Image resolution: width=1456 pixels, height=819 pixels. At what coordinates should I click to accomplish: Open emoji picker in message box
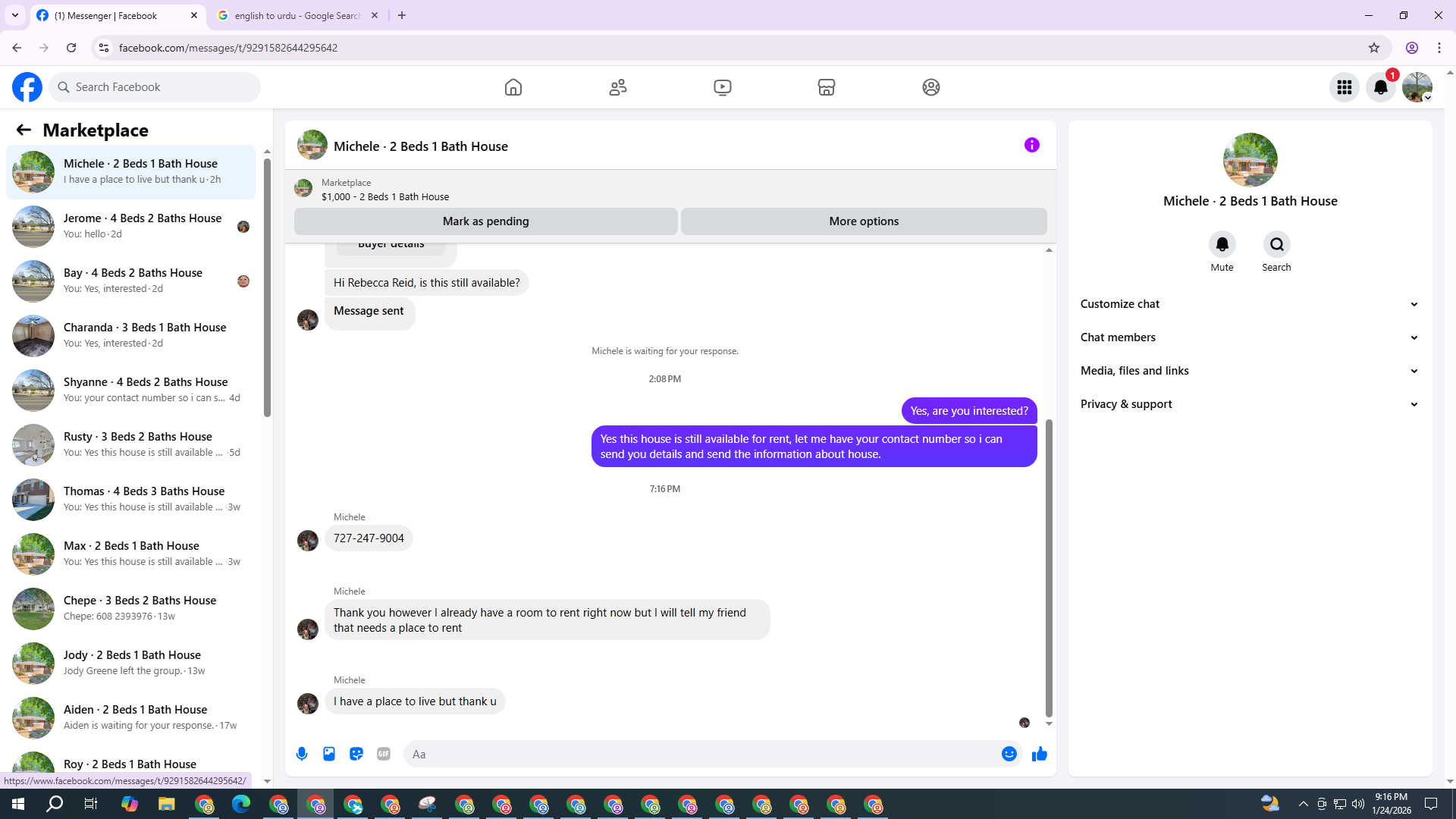[1009, 754]
